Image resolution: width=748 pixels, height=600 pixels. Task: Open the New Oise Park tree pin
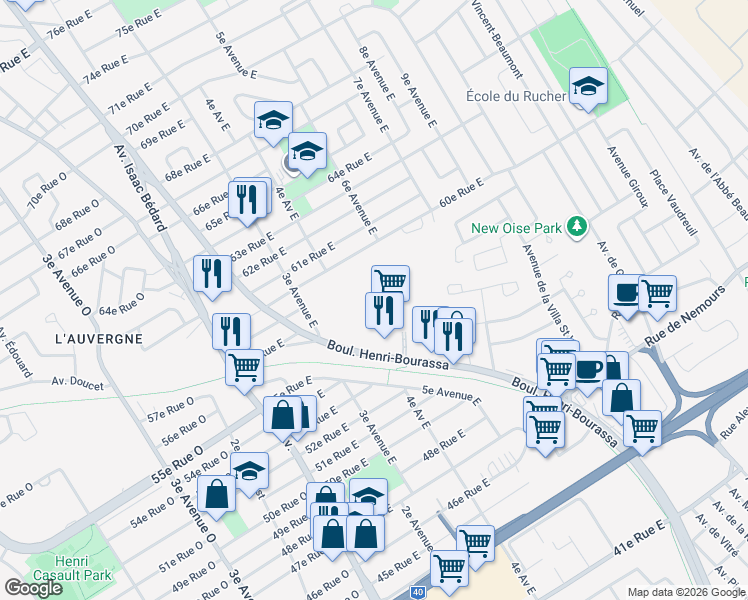pos(577,227)
